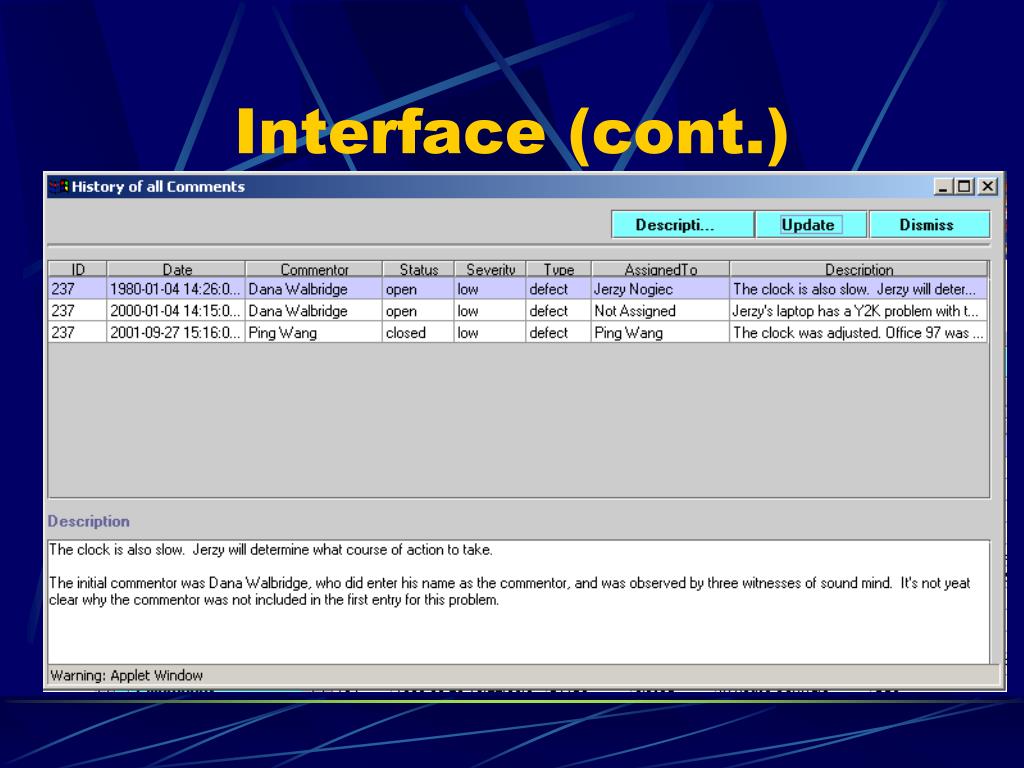Click 'The clock is also slow' description cell
This screenshot has width=1024, height=768.
[x=859, y=289]
